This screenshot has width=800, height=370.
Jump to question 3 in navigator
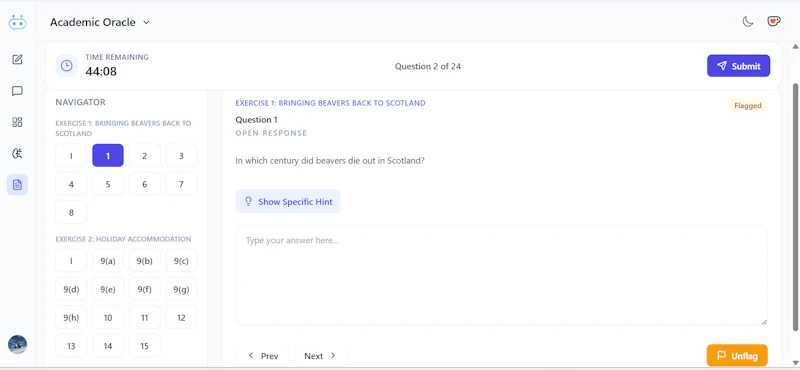click(181, 156)
